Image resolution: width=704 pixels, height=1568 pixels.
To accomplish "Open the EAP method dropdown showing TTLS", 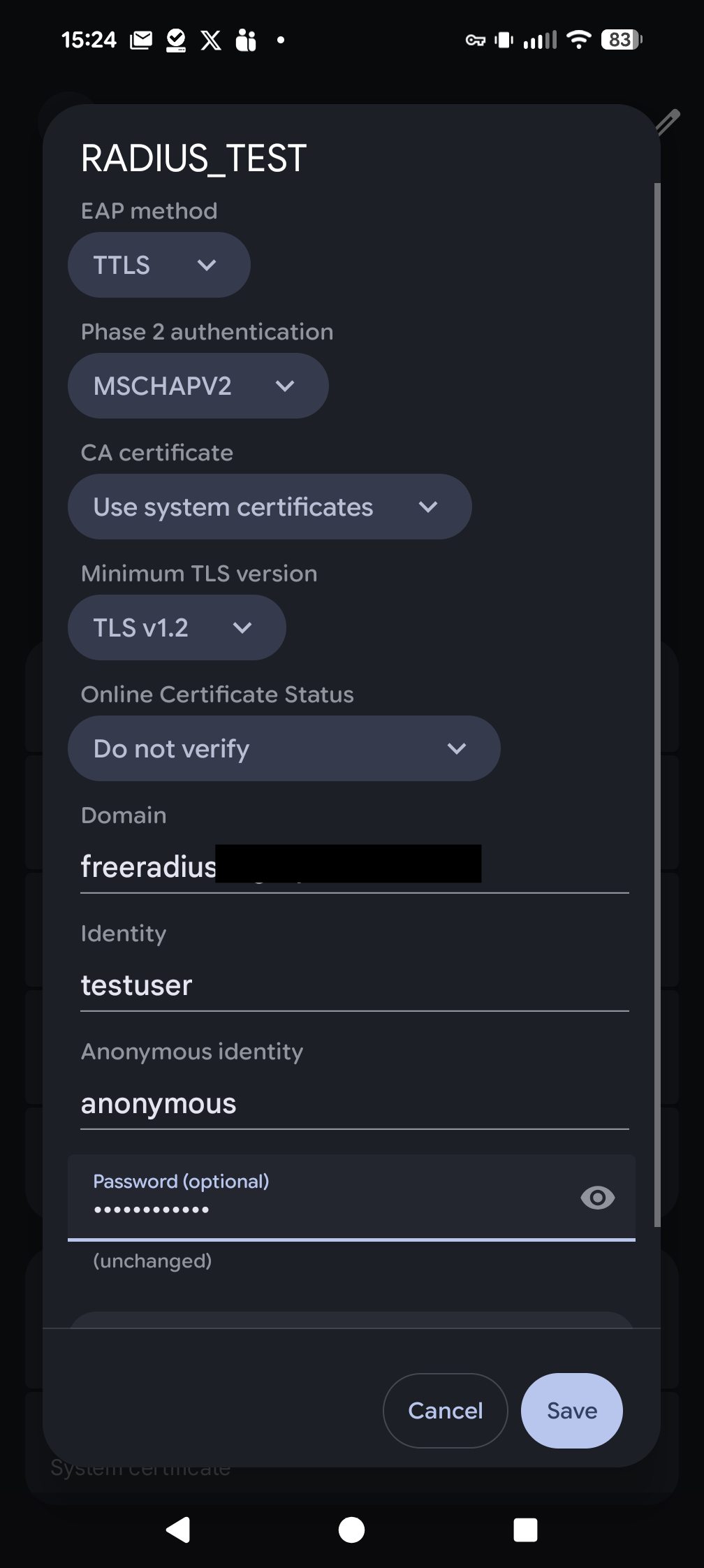I will point(159,264).
